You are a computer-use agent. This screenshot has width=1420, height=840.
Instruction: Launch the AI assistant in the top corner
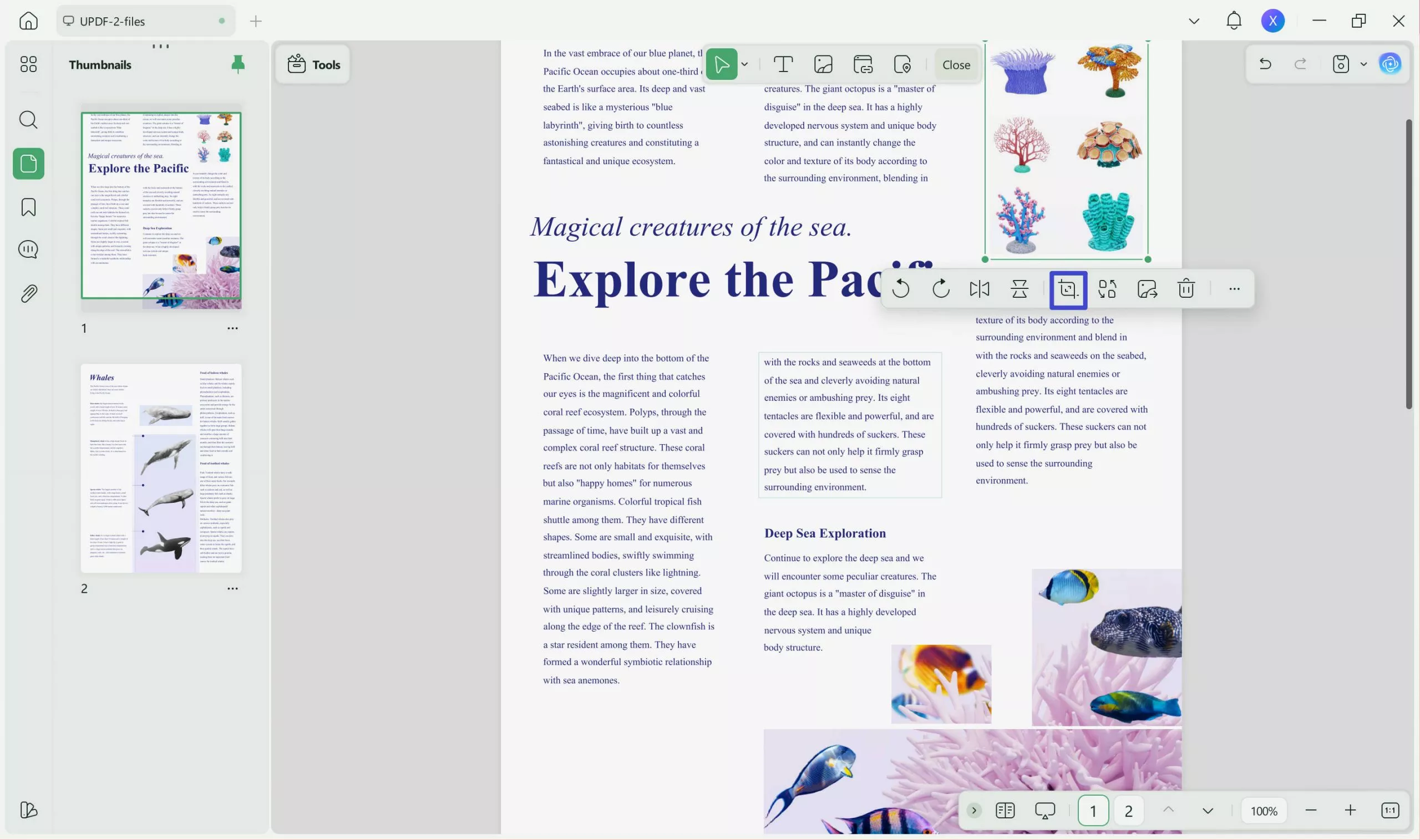click(1390, 64)
